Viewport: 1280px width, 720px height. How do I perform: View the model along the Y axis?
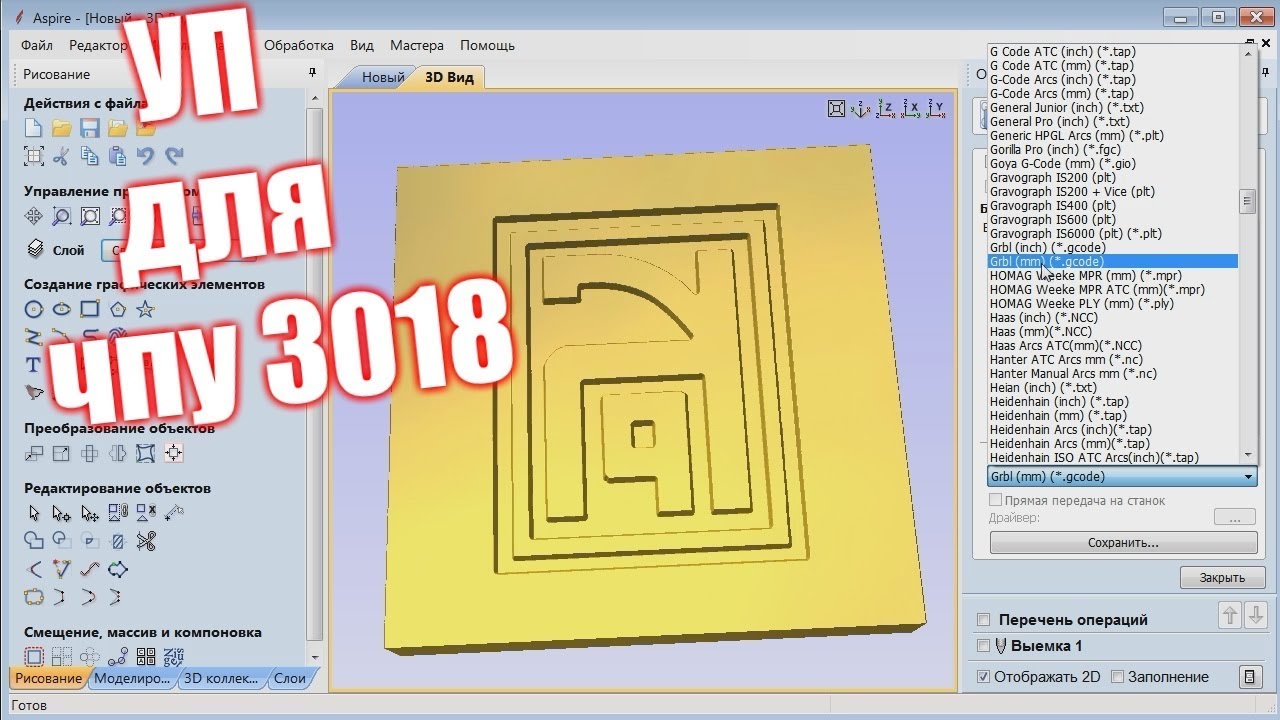tap(935, 109)
